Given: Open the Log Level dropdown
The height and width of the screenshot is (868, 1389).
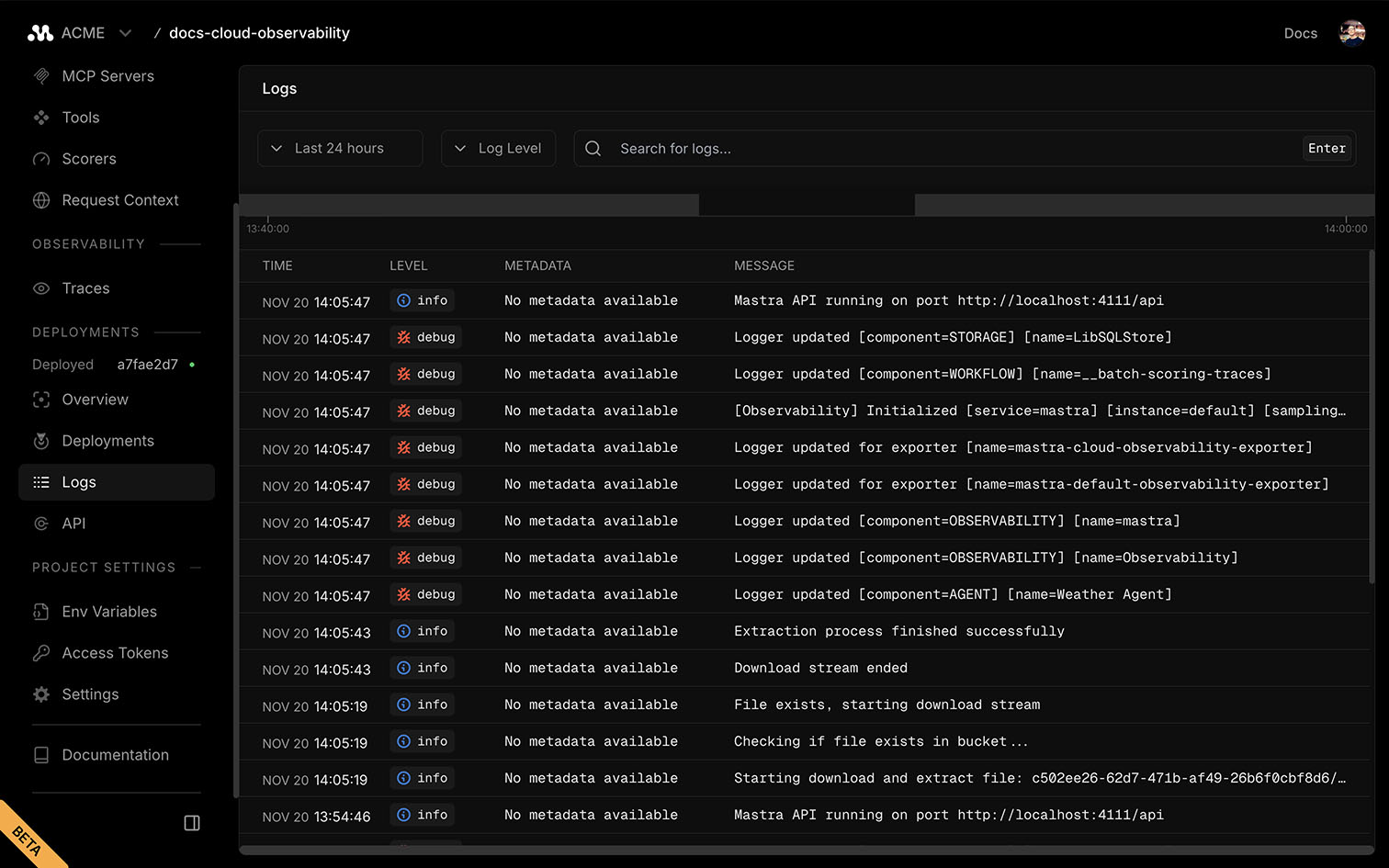Looking at the screenshot, I should pyautogui.click(x=498, y=148).
